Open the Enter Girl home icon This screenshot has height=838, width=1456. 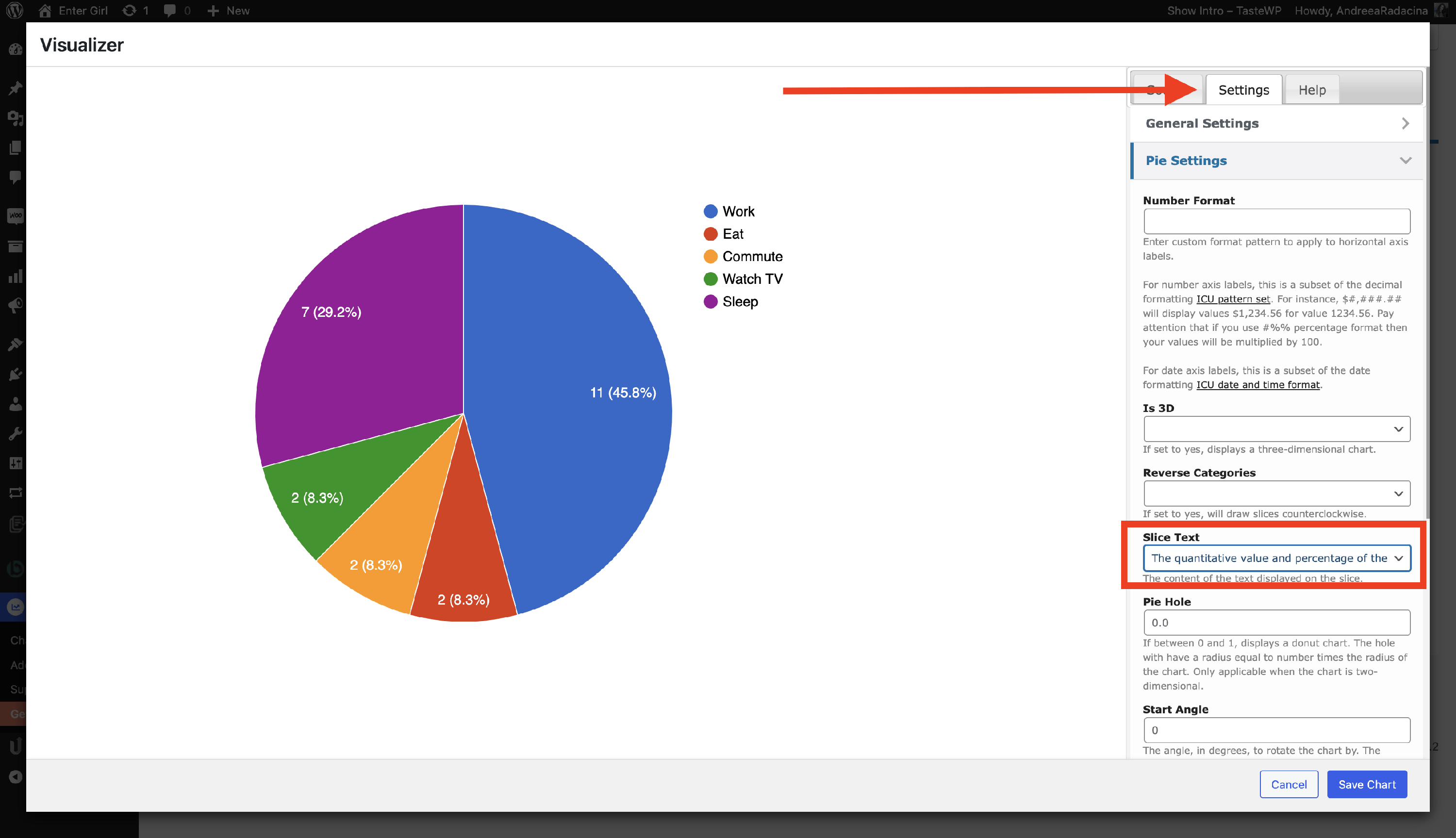45,10
